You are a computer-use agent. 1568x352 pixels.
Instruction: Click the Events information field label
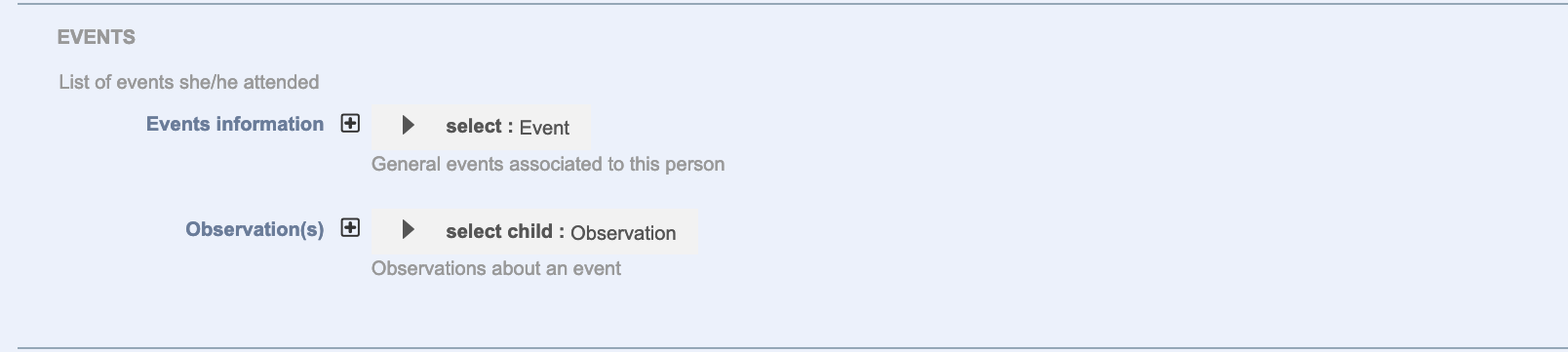coord(235,124)
